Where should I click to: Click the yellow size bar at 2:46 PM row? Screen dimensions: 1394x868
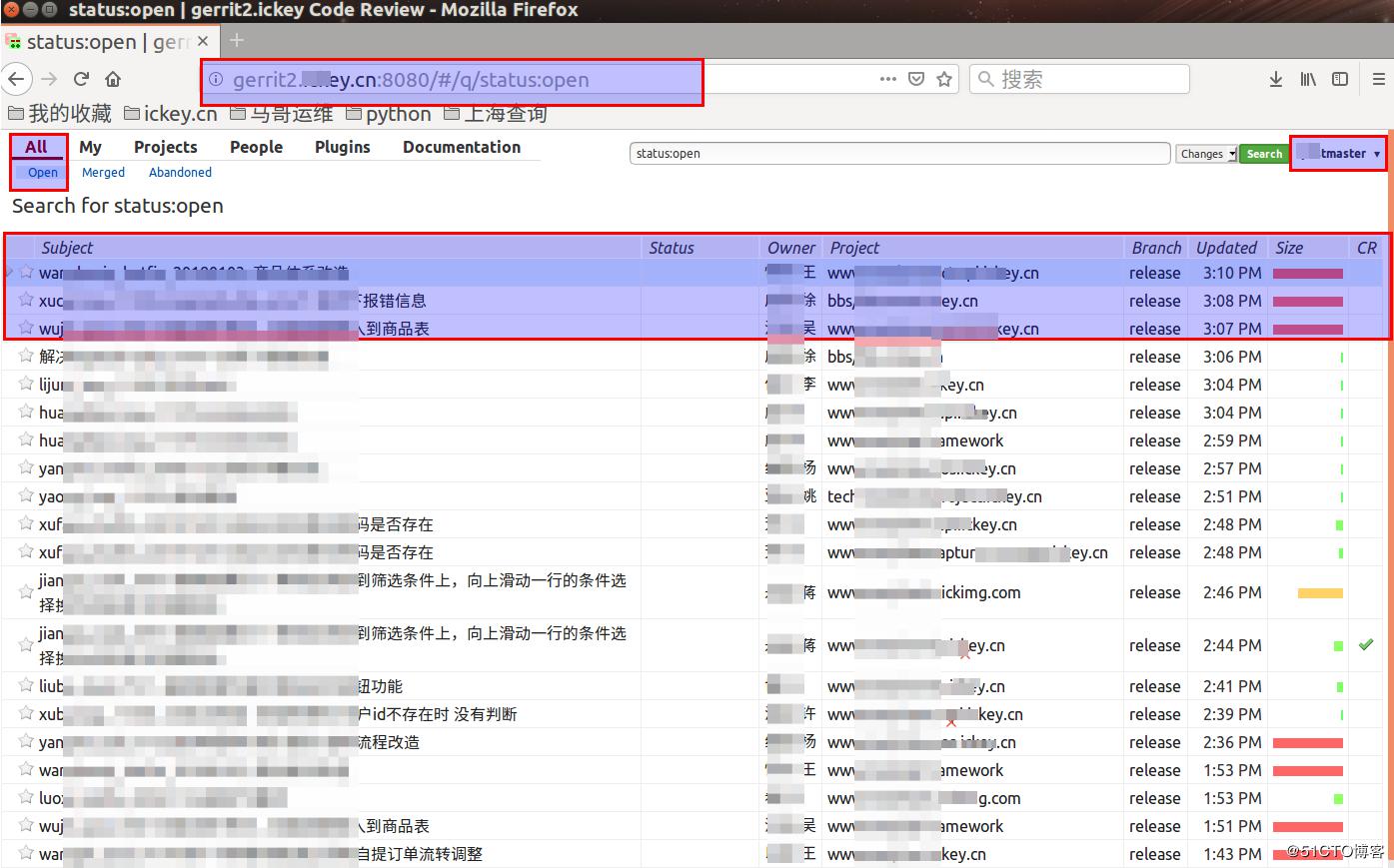1319,592
